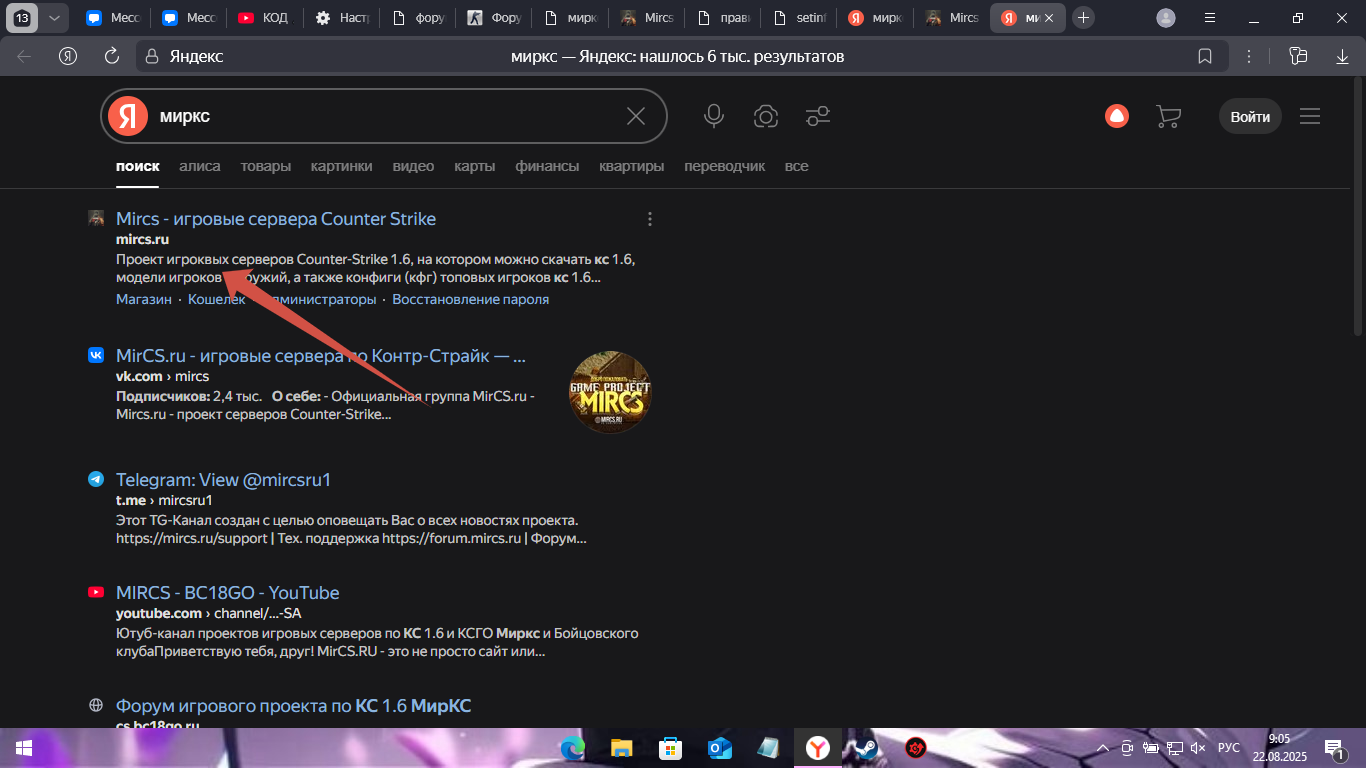The width and height of the screenshot is (1366, 768).
Task: Click the Alice assistant orange icon
Action: click(1116, 116)
